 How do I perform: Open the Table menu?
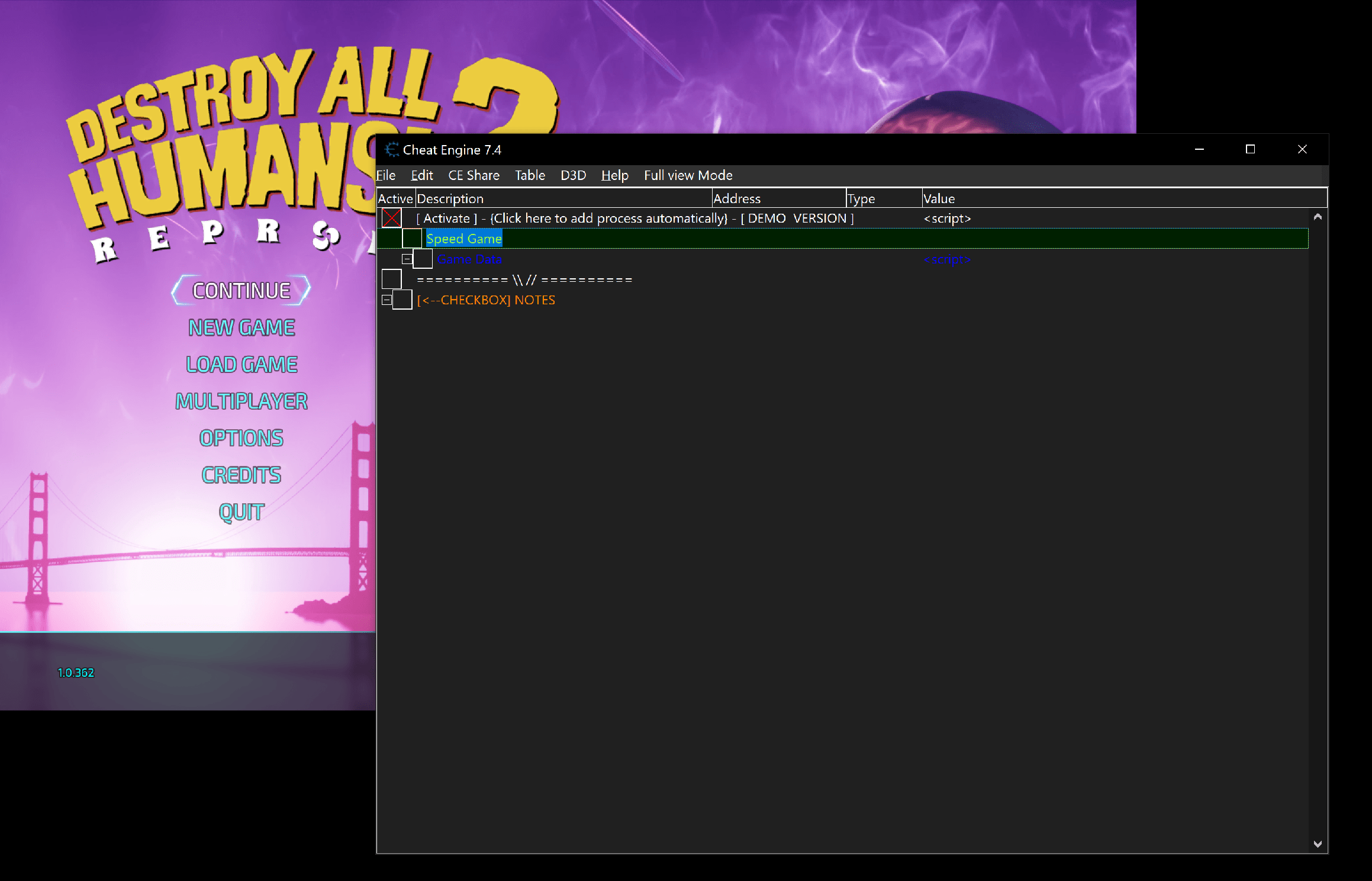click(x=529, y=175)
